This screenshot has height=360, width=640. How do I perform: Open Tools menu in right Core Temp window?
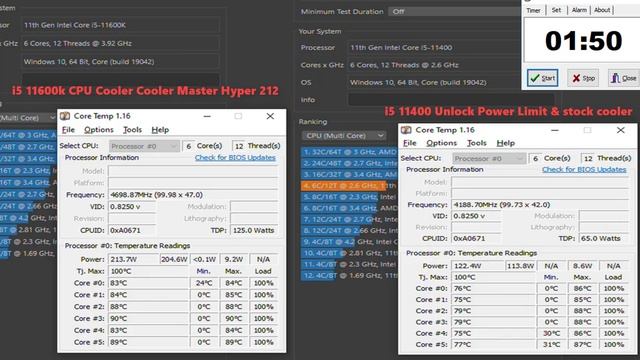tap(476, 143)
